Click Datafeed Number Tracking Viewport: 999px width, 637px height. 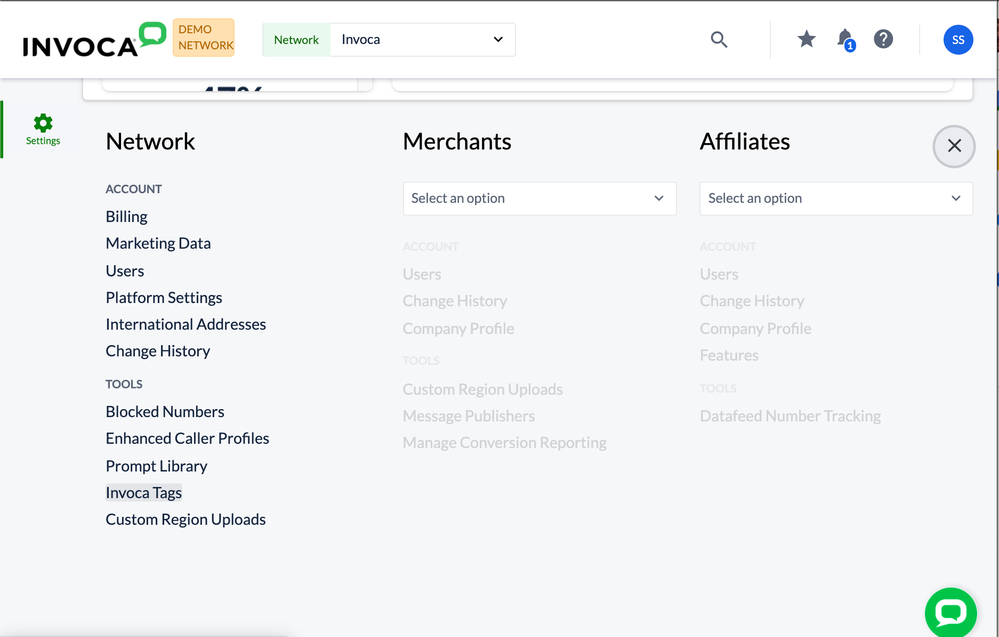(790, 416)
